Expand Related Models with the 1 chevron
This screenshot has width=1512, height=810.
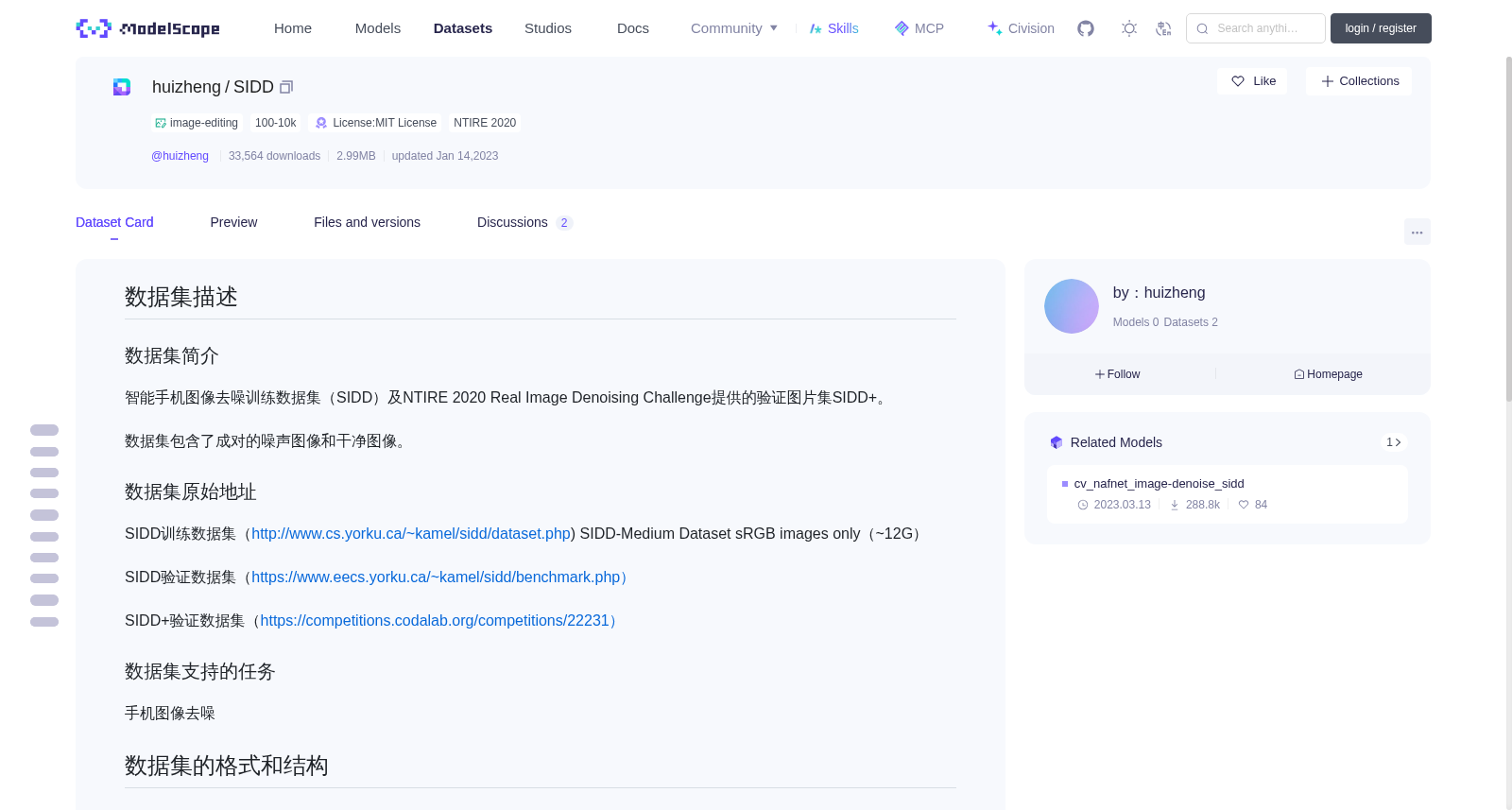(x=1393, y=442)
